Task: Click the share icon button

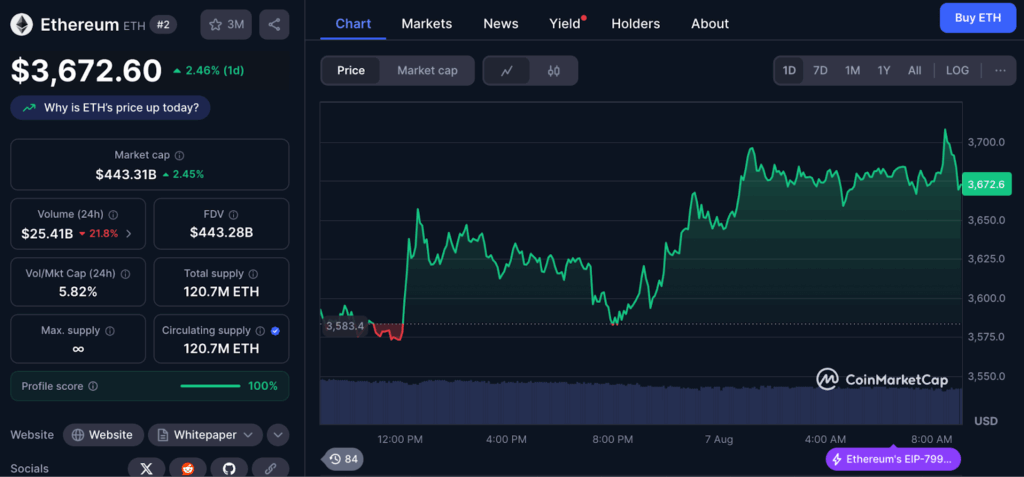Action: click(x=274, y=24)
